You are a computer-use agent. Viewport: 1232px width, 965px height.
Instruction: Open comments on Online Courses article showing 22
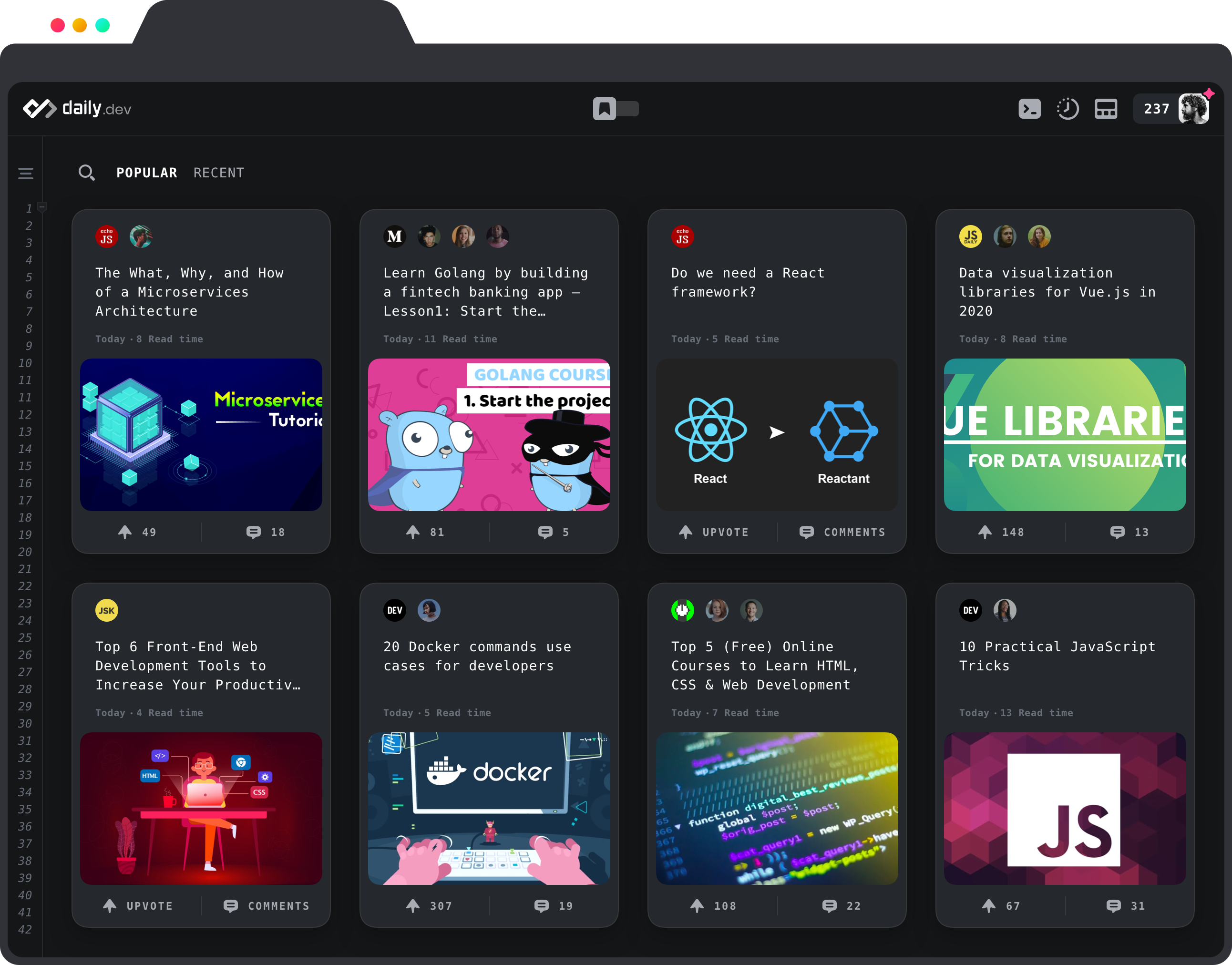842,906
